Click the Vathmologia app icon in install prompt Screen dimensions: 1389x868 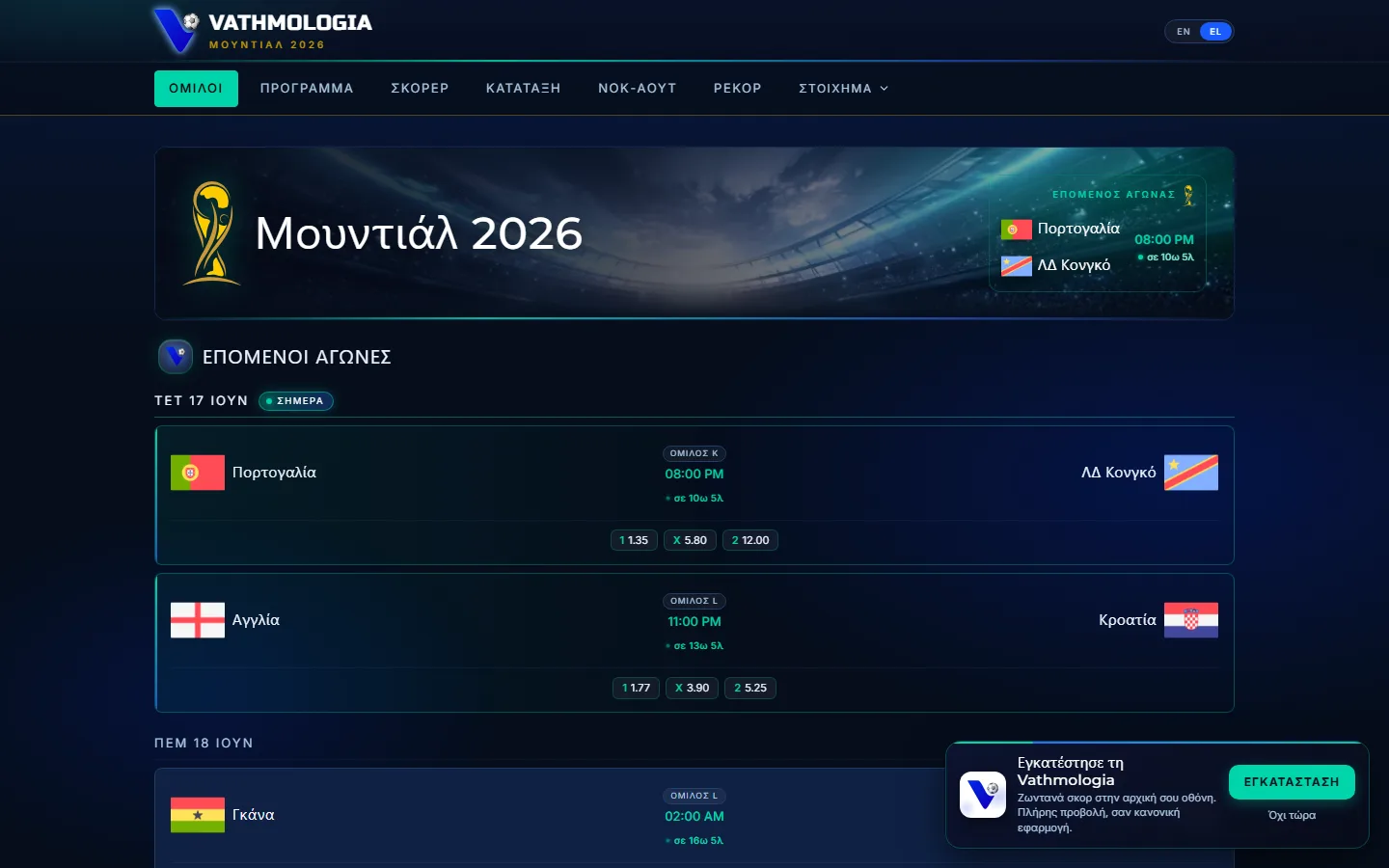[983, 795]
